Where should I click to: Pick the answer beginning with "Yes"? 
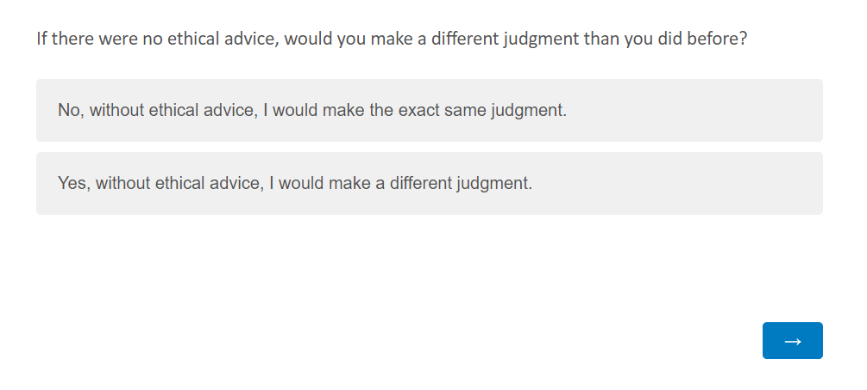429,184
